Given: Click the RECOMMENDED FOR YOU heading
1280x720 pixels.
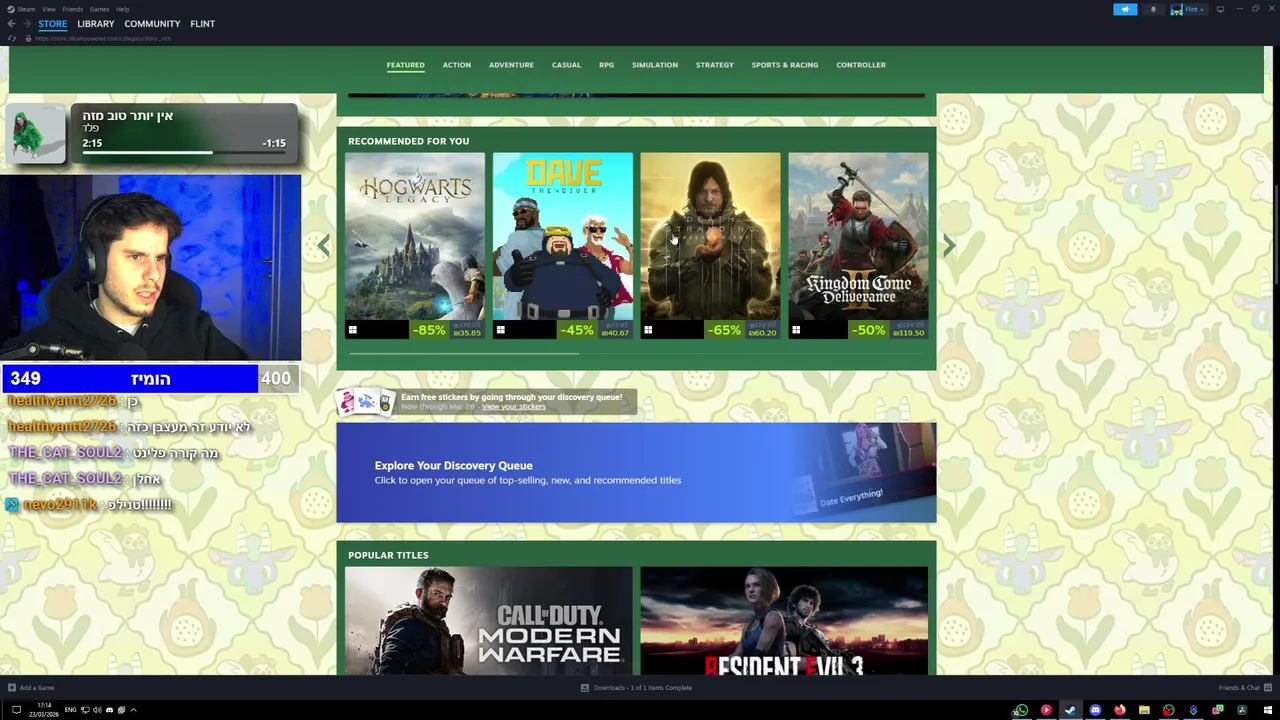Looking at the screenshot, I should [x=408, y=141].
